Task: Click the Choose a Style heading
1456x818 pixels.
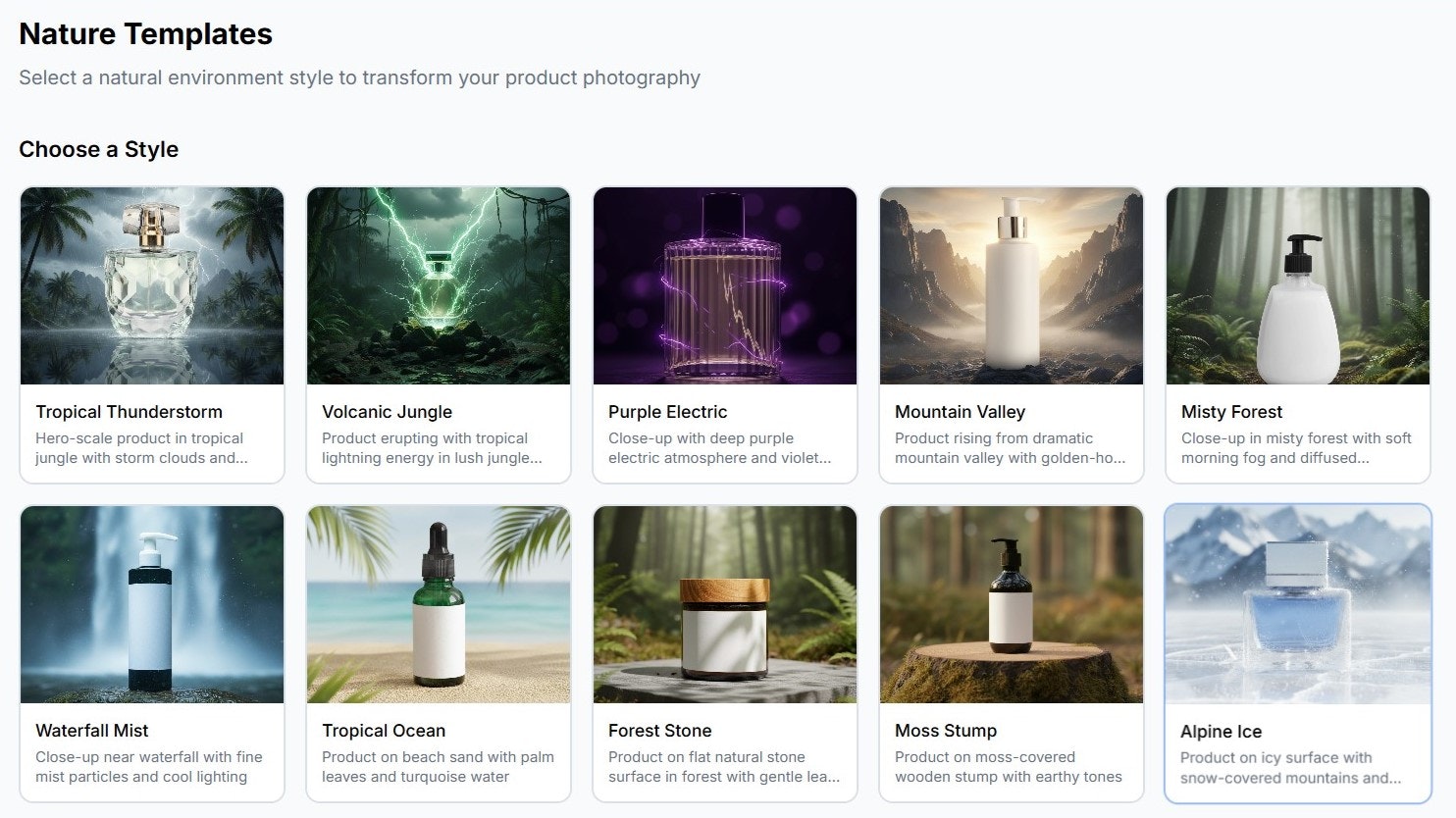Action: [98, 149]
